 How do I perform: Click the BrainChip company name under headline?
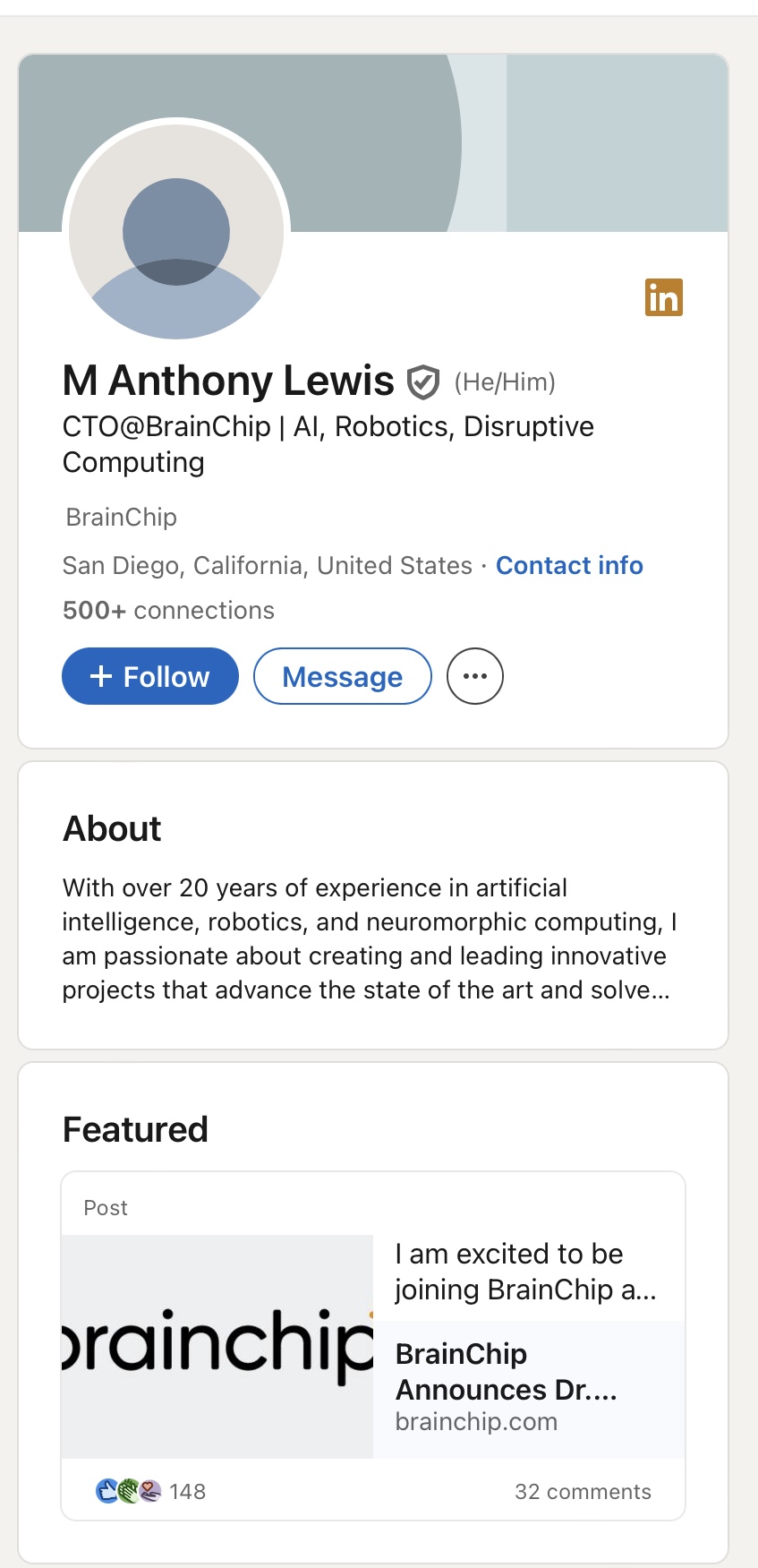(122, 518)
